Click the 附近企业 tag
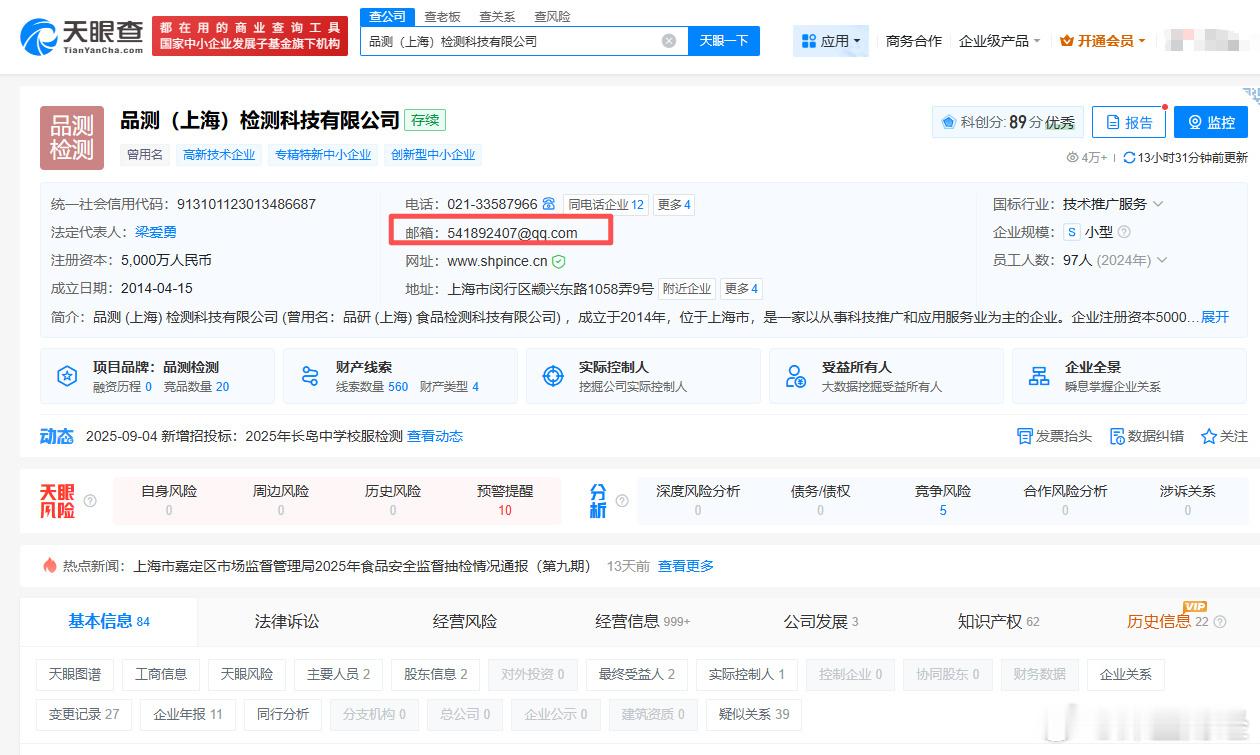Screen dimensions: 1260x755 (687, 289)
